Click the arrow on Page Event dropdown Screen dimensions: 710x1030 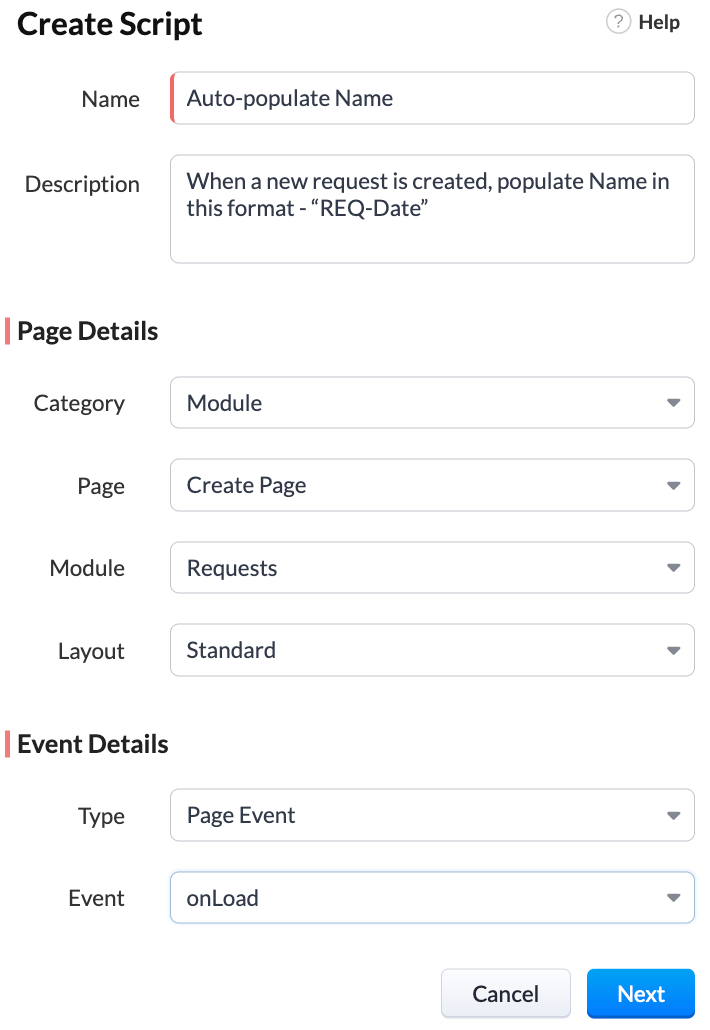673,815
